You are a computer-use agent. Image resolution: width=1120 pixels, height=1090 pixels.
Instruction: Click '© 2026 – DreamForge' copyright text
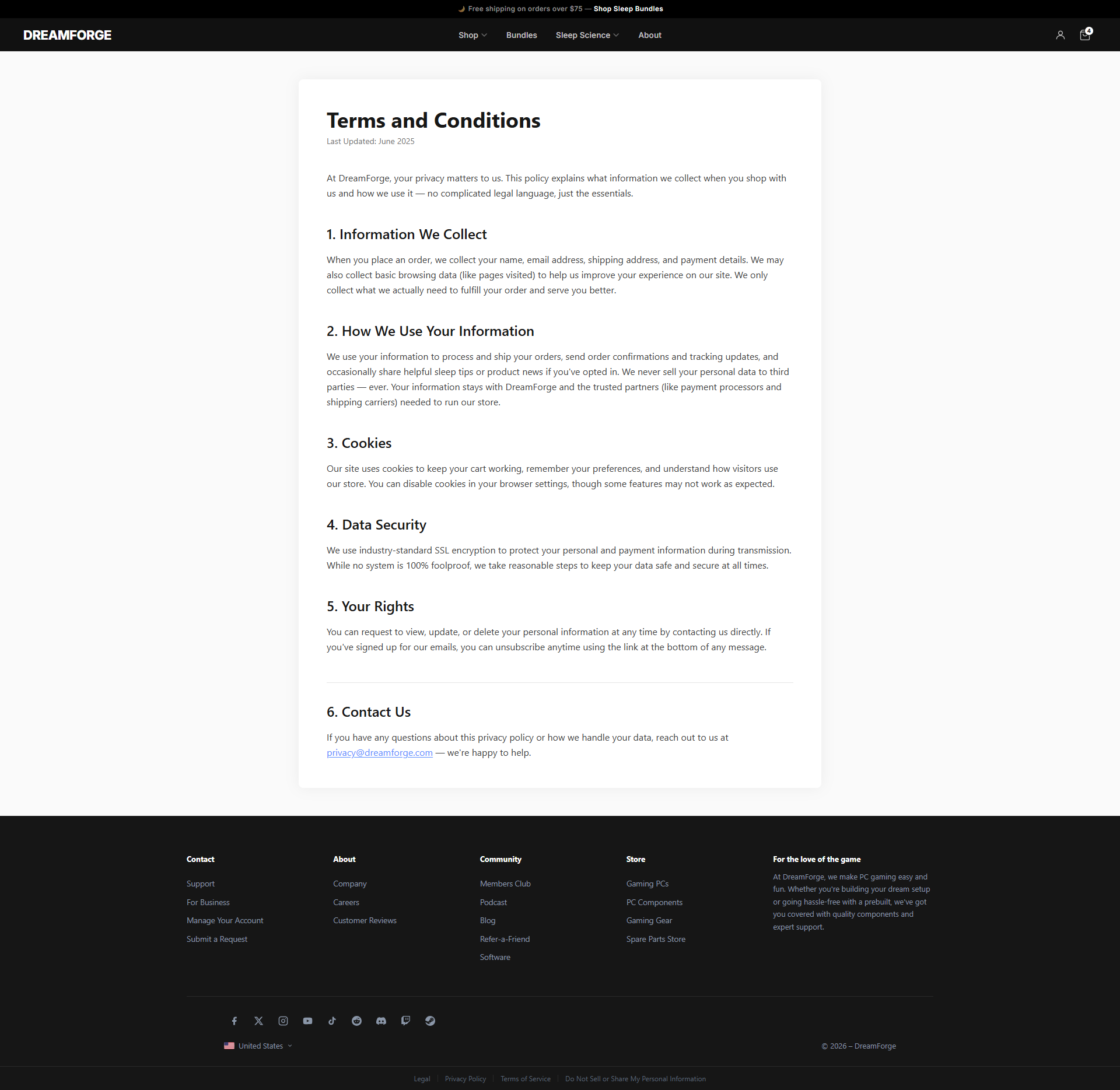[859, 1046]
